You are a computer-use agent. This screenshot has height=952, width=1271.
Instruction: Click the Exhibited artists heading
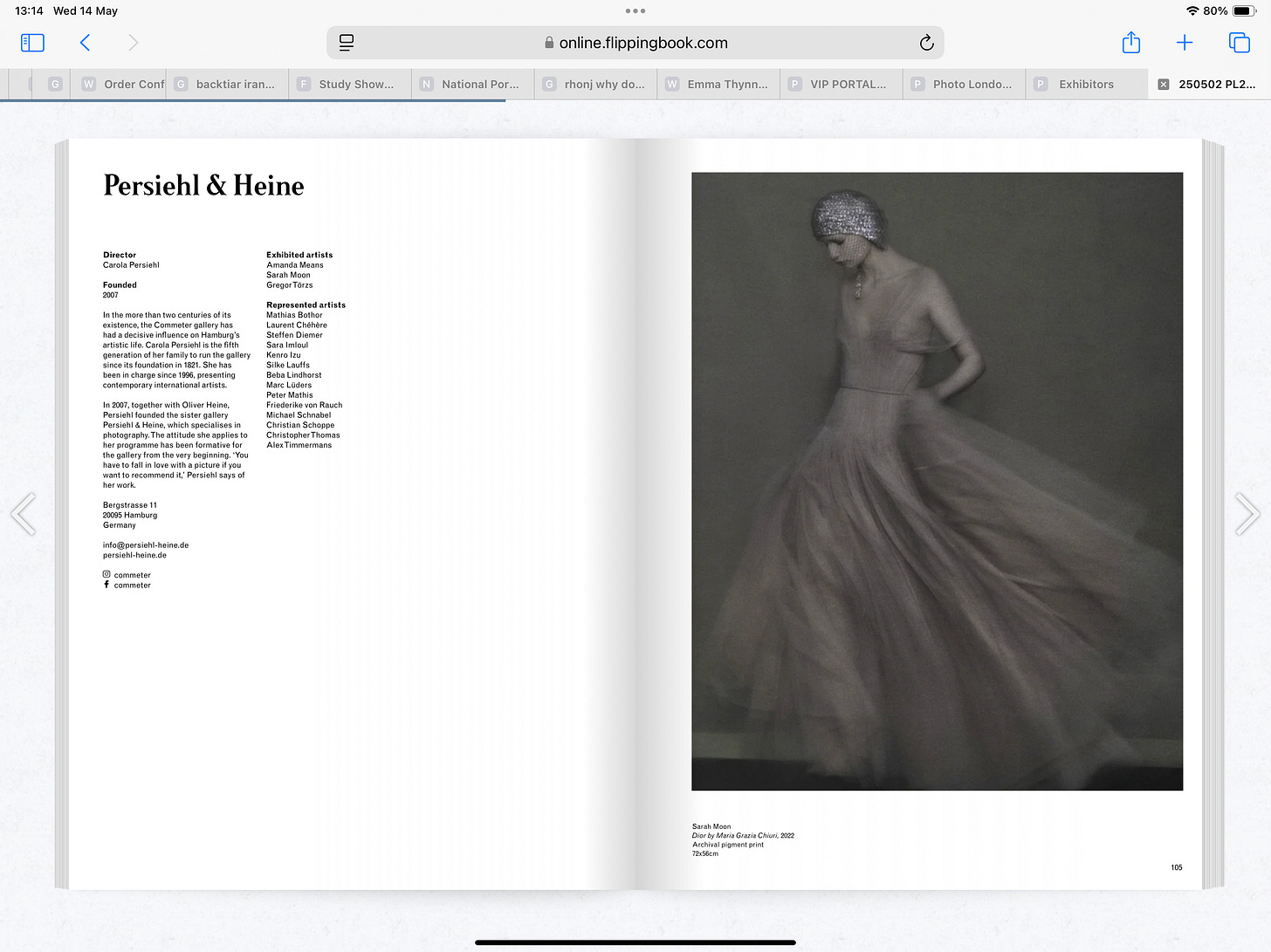coord(299,255)
